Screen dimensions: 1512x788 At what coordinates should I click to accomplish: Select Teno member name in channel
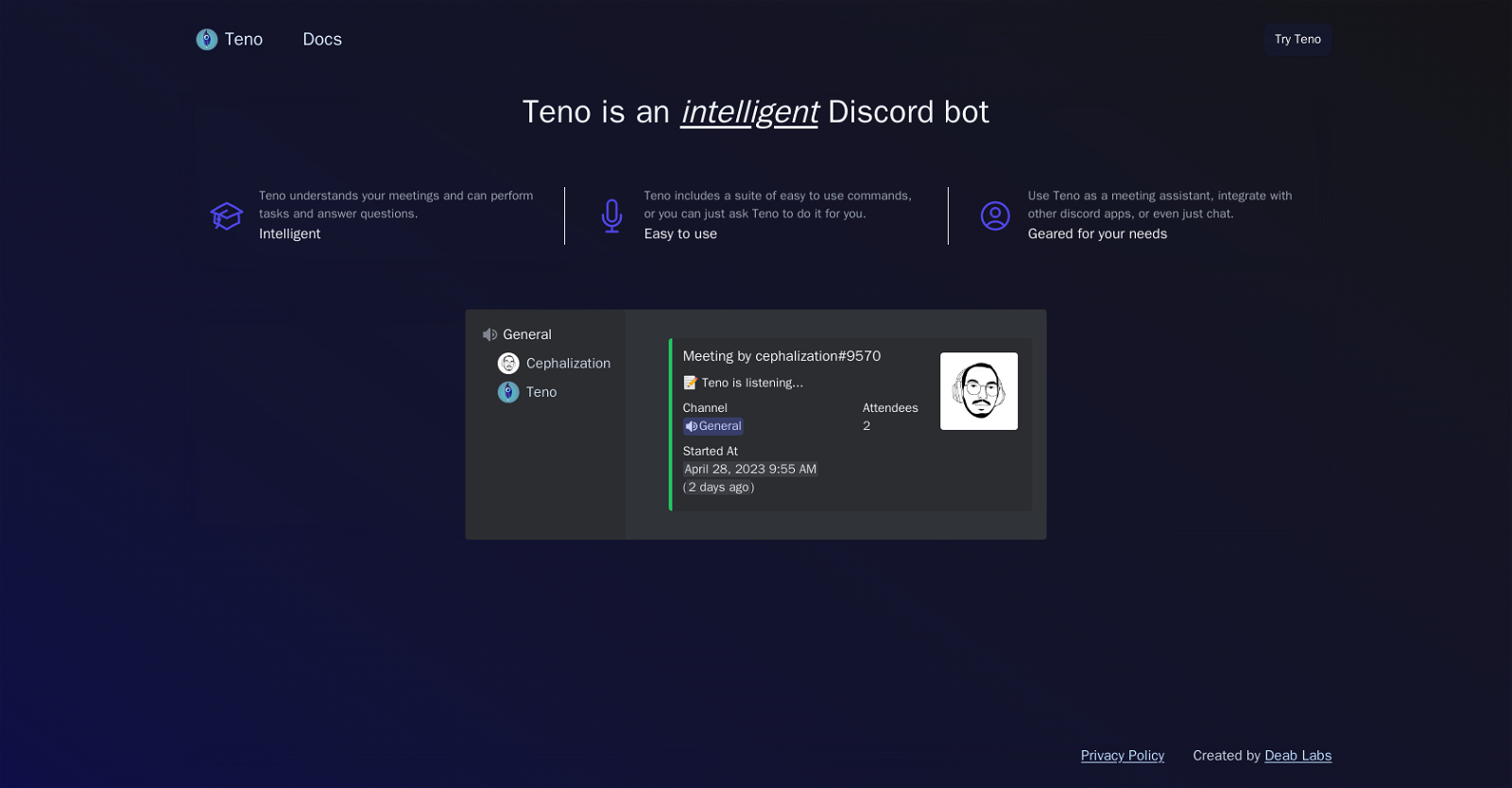pos(541,392)
